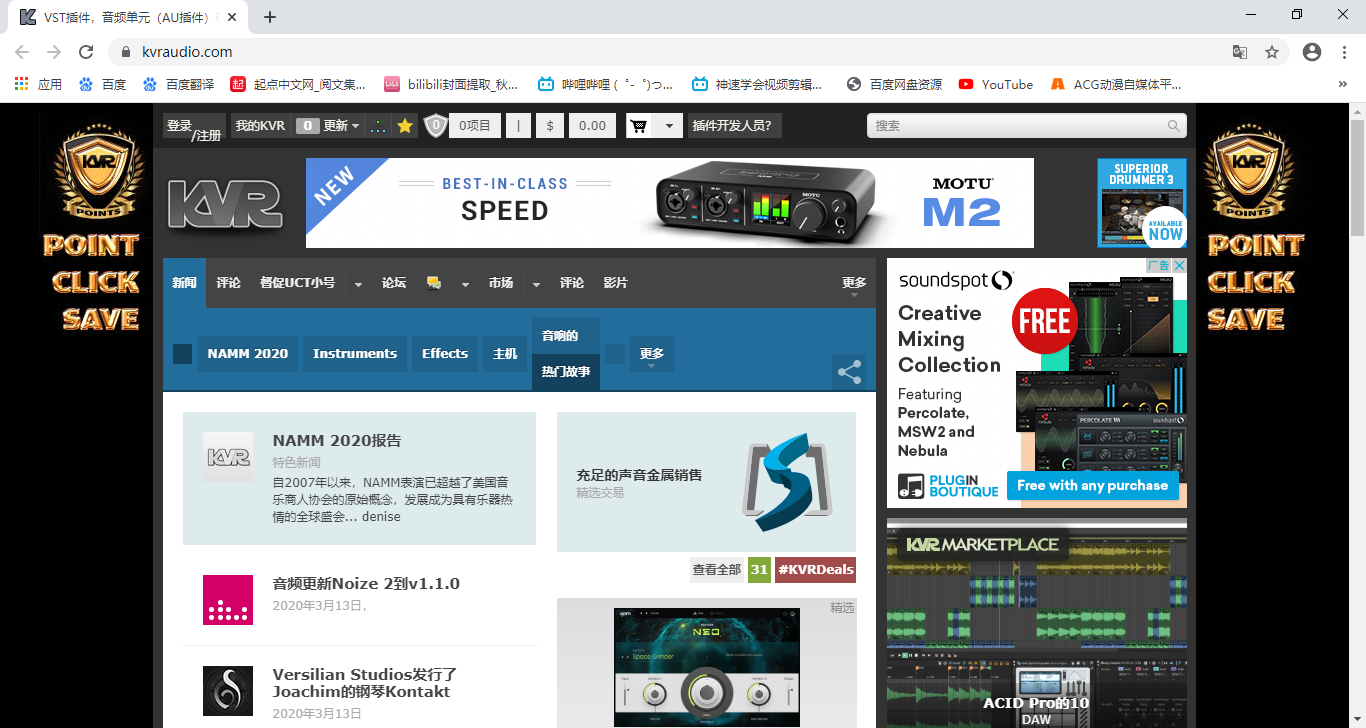Select the 新闻 tab
The height and width of the screenshot is (728, 1366).
[184, 283]
